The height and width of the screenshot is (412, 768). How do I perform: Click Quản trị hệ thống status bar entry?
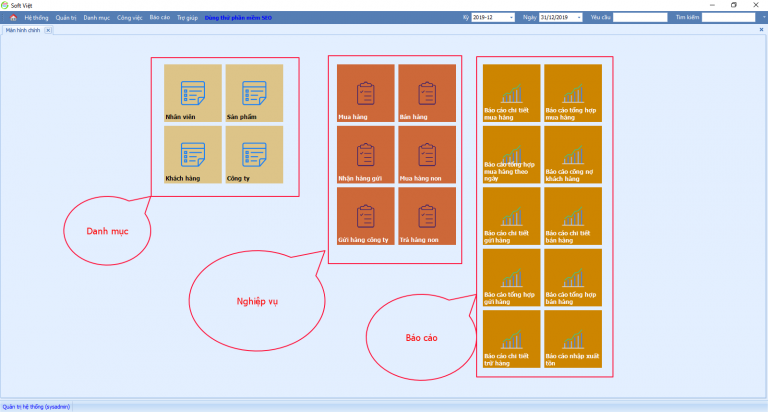point(36,407)
